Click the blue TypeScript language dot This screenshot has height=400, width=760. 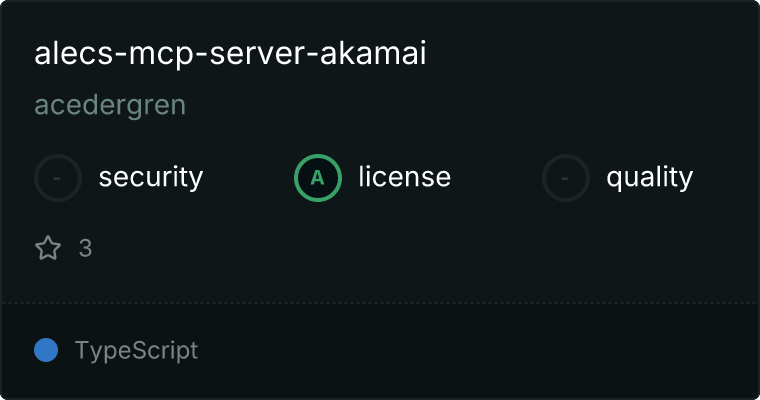pos(46,350)
